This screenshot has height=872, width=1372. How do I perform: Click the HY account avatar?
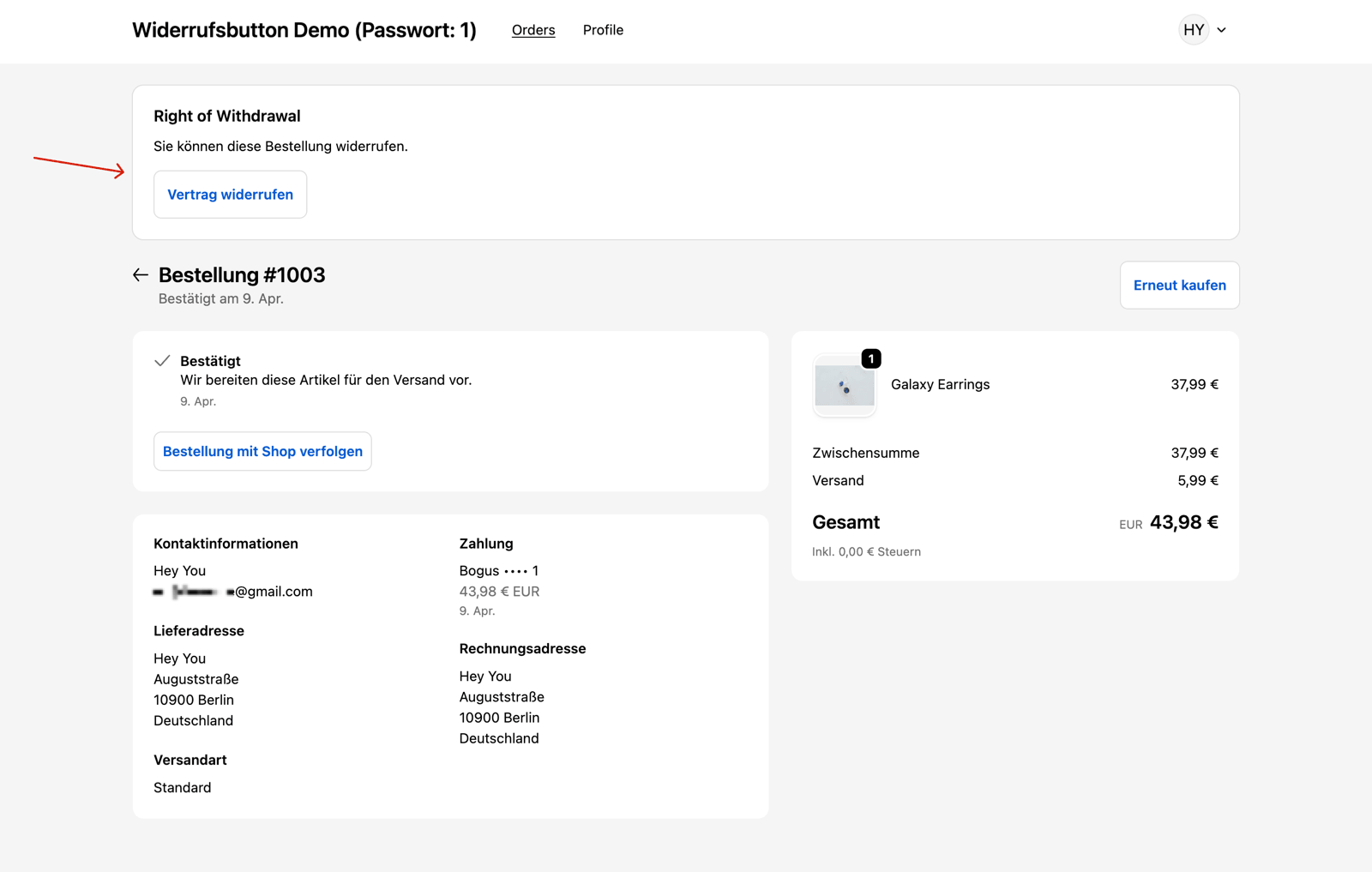click(x=1194, y=30)
